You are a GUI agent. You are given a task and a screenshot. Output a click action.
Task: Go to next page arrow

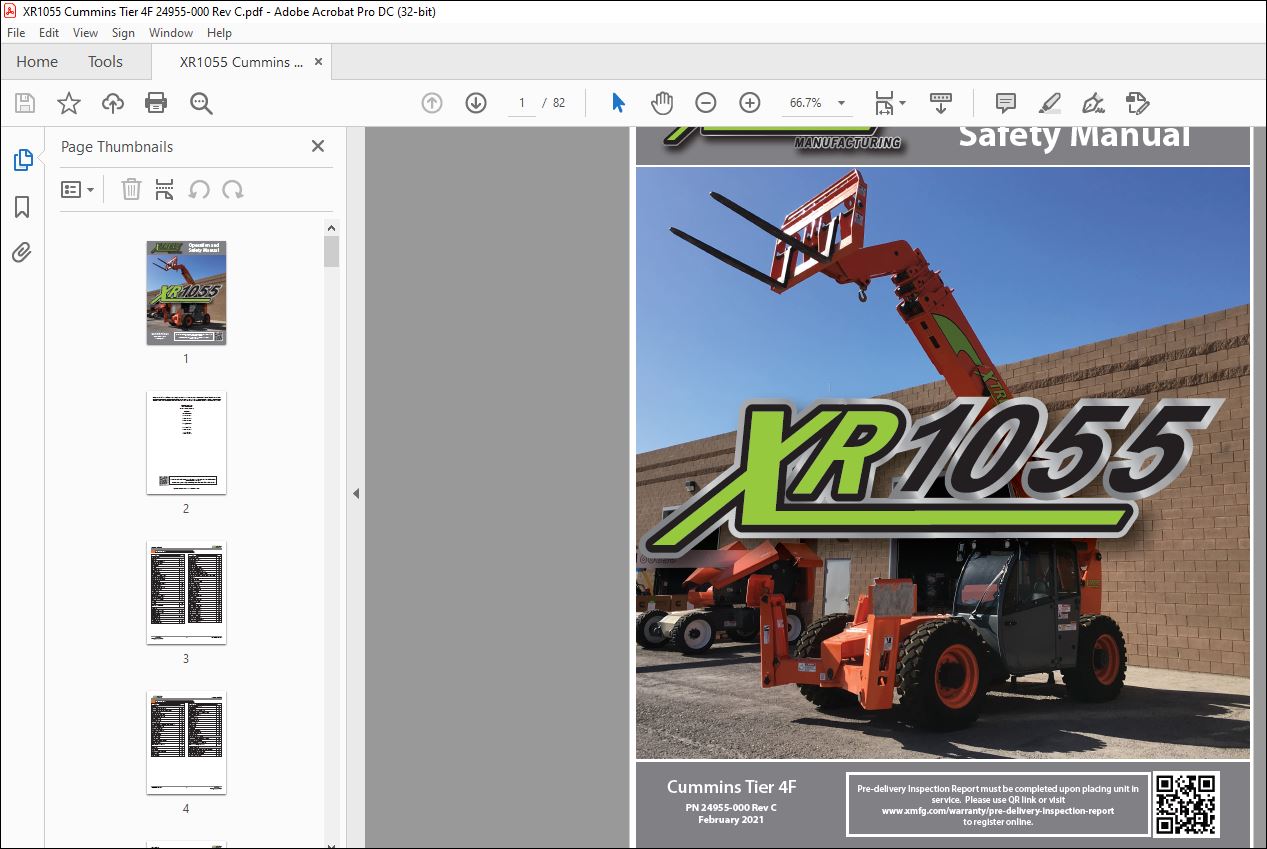click(476, 103)
